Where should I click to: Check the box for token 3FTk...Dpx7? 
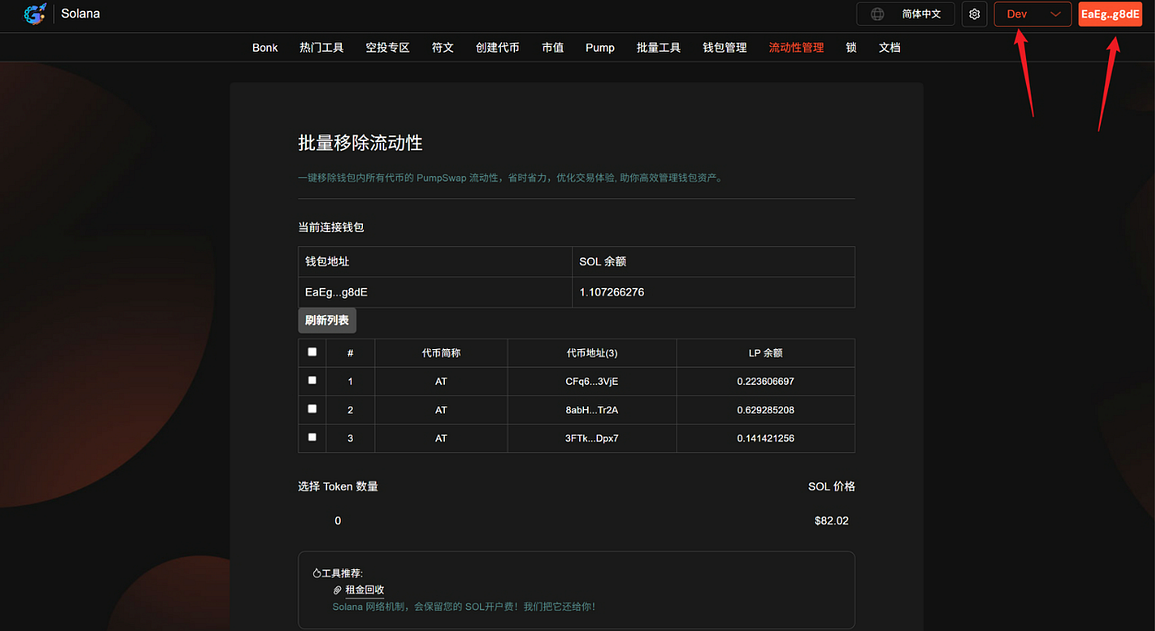pyautogui.click(x=312, y=437)
